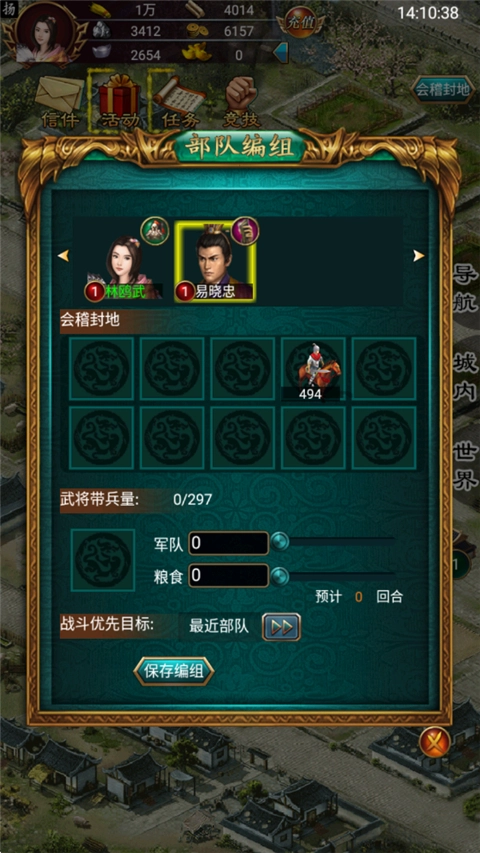480x853 pixels.
Task: Collapse the resource bar with blue arrow
Action: 281,53
